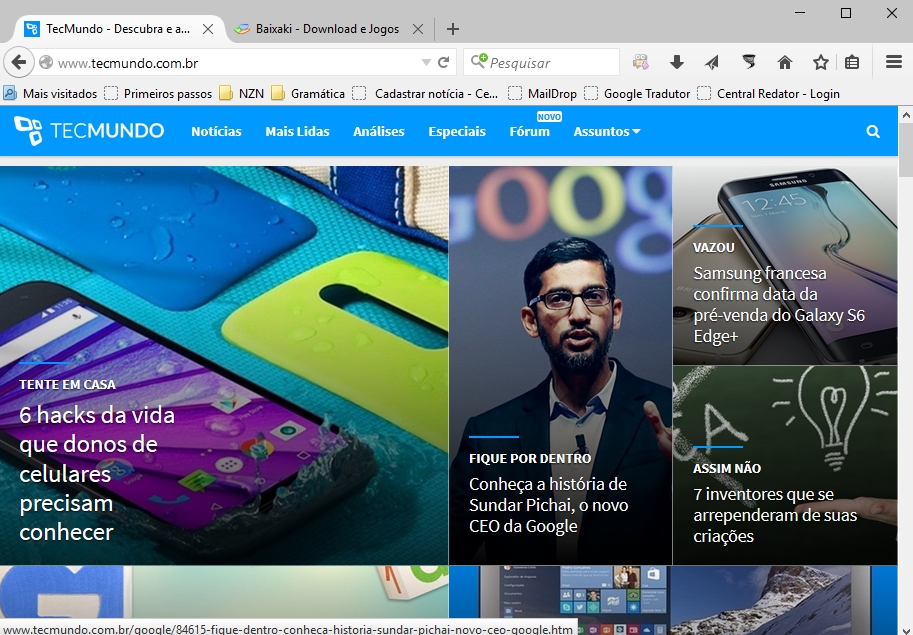
Task: Open the Mais visitados bookmark
Action: pyautogui.click(x=50, y=94)
